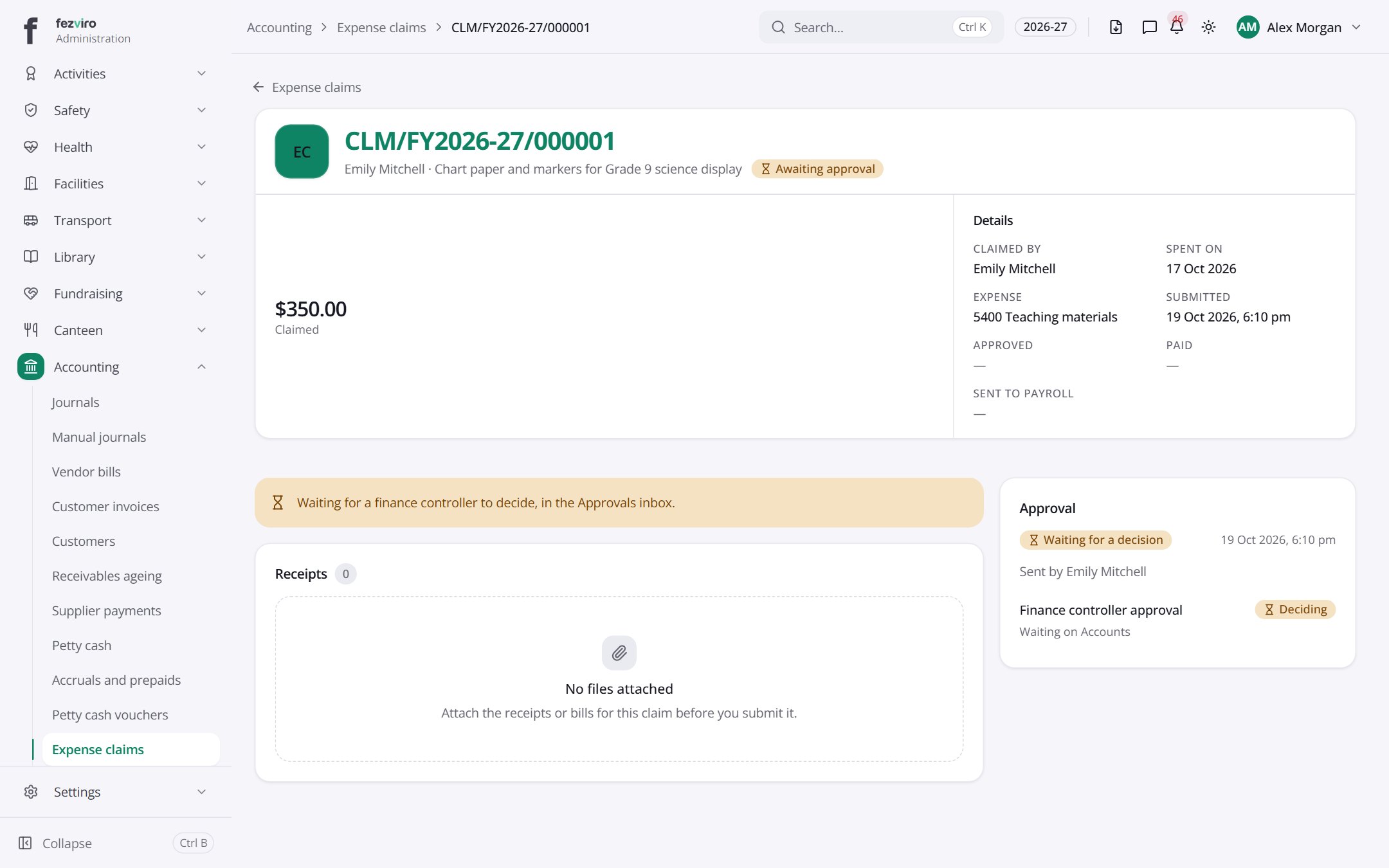This screenshot has height=868, width=1389.
Task: Click '5400 Teaching materials' expense value
Action: tap(1045, 316)
